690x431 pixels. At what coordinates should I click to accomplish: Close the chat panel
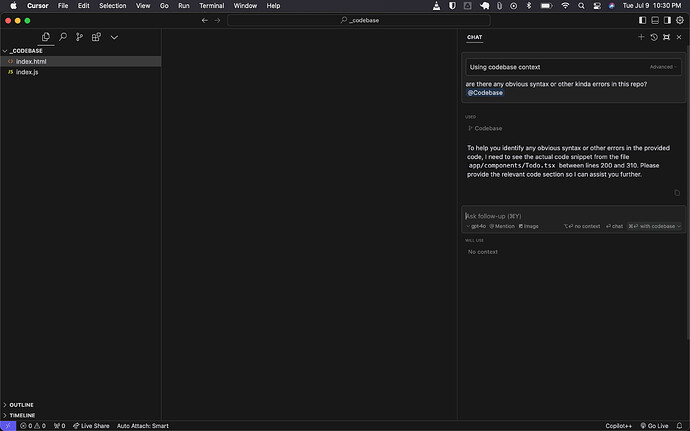pyautogui.click(x=679, y=37)
